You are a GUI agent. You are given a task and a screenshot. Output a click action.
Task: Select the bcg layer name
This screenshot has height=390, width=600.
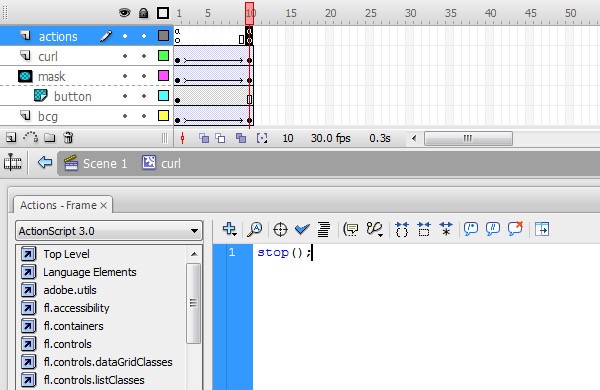point(48,116)
